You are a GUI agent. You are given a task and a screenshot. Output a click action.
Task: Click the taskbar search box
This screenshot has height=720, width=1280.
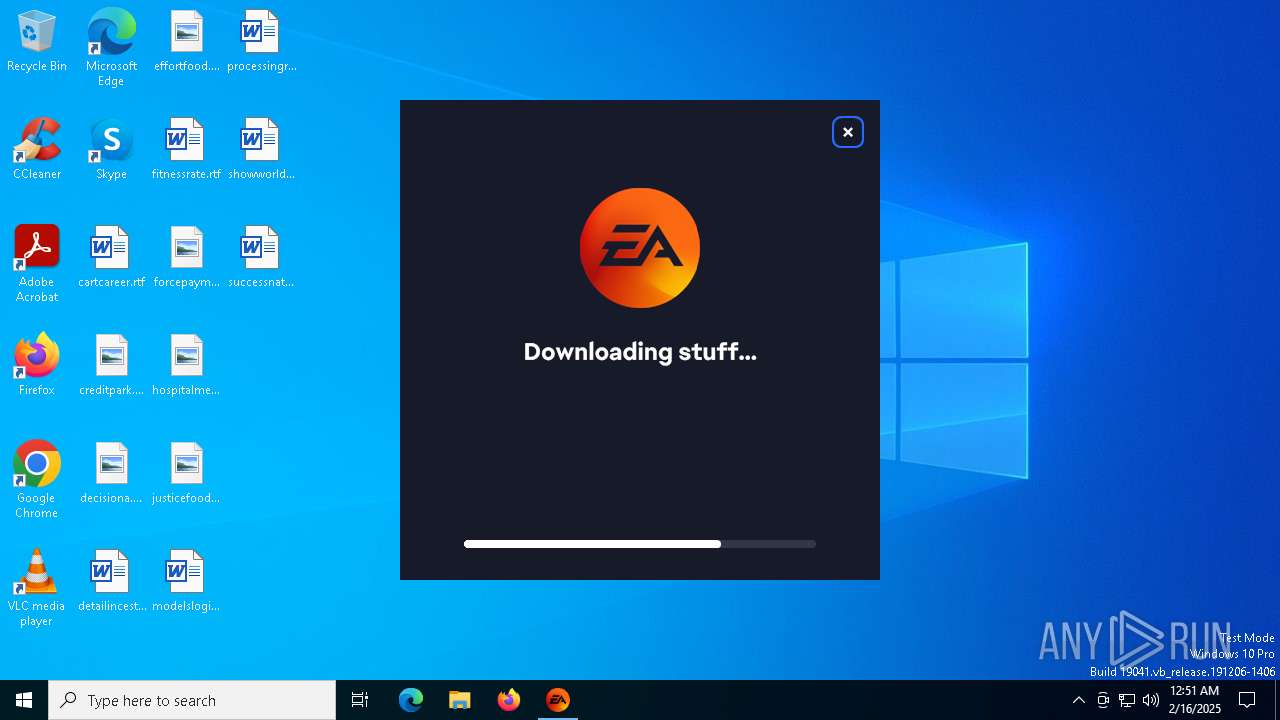point(192,700)
